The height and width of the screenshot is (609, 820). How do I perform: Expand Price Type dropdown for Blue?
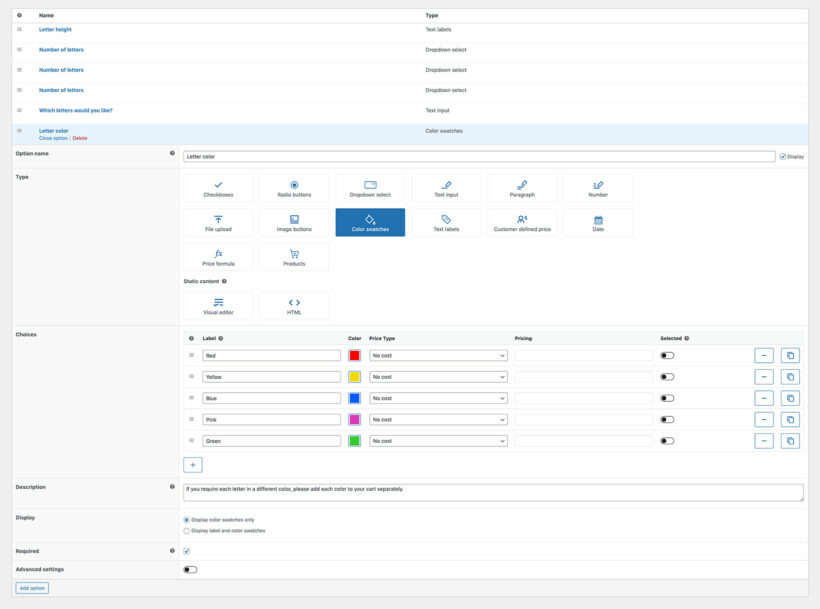click(438, 398)
